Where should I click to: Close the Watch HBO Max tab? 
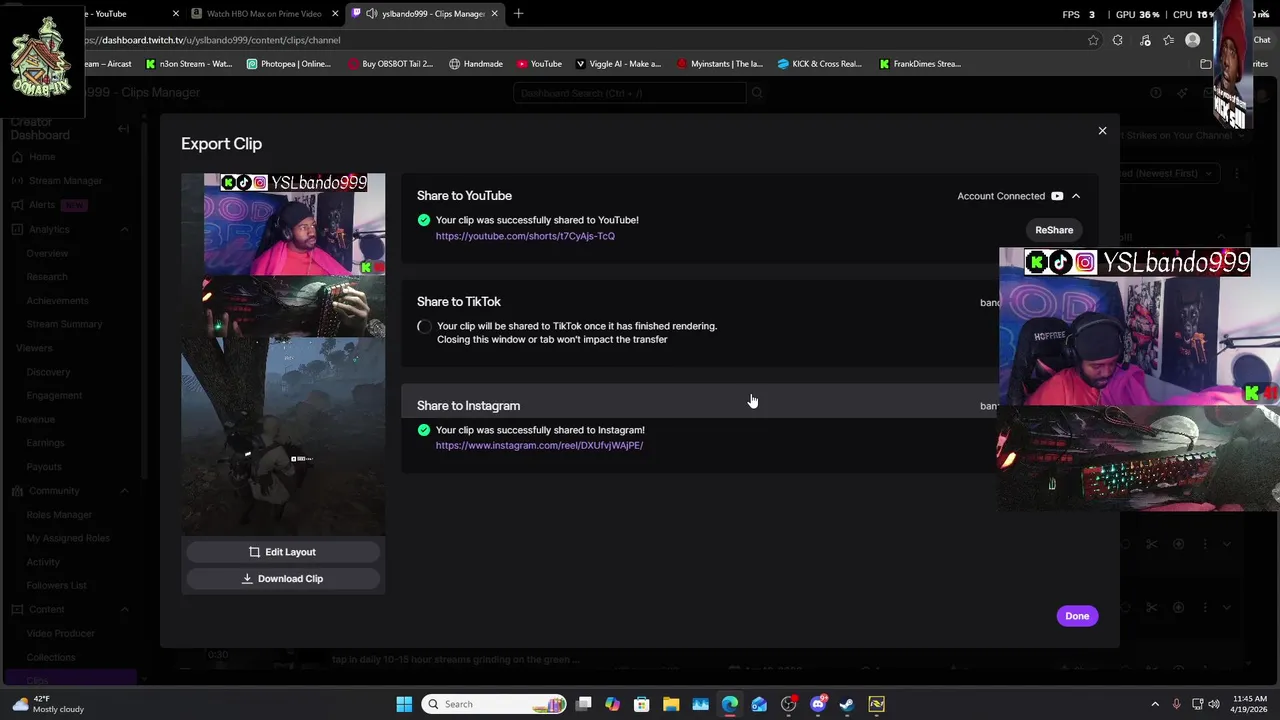(x=335, y=14)
